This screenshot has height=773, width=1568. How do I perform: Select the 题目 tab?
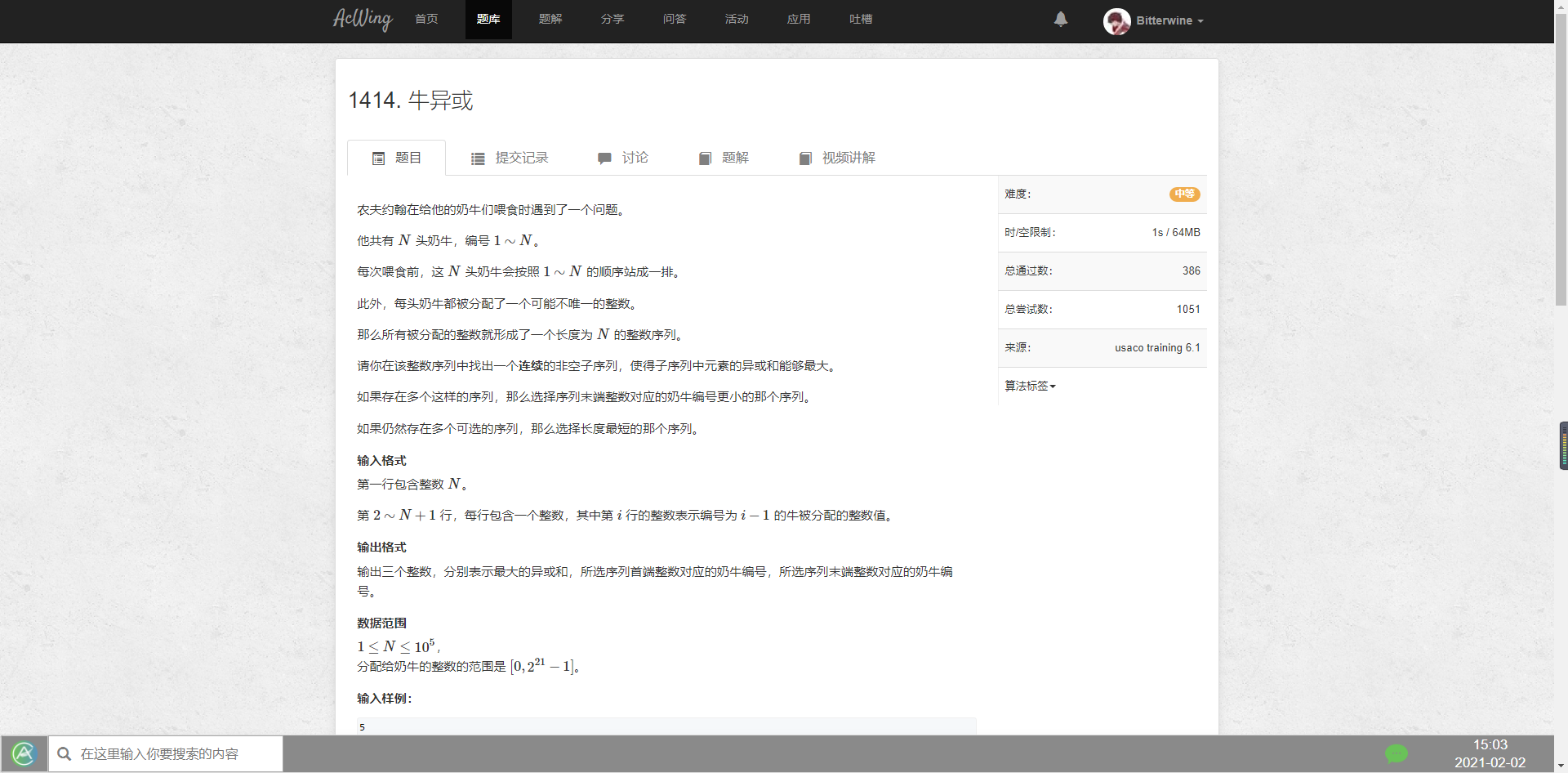[397, 158]
